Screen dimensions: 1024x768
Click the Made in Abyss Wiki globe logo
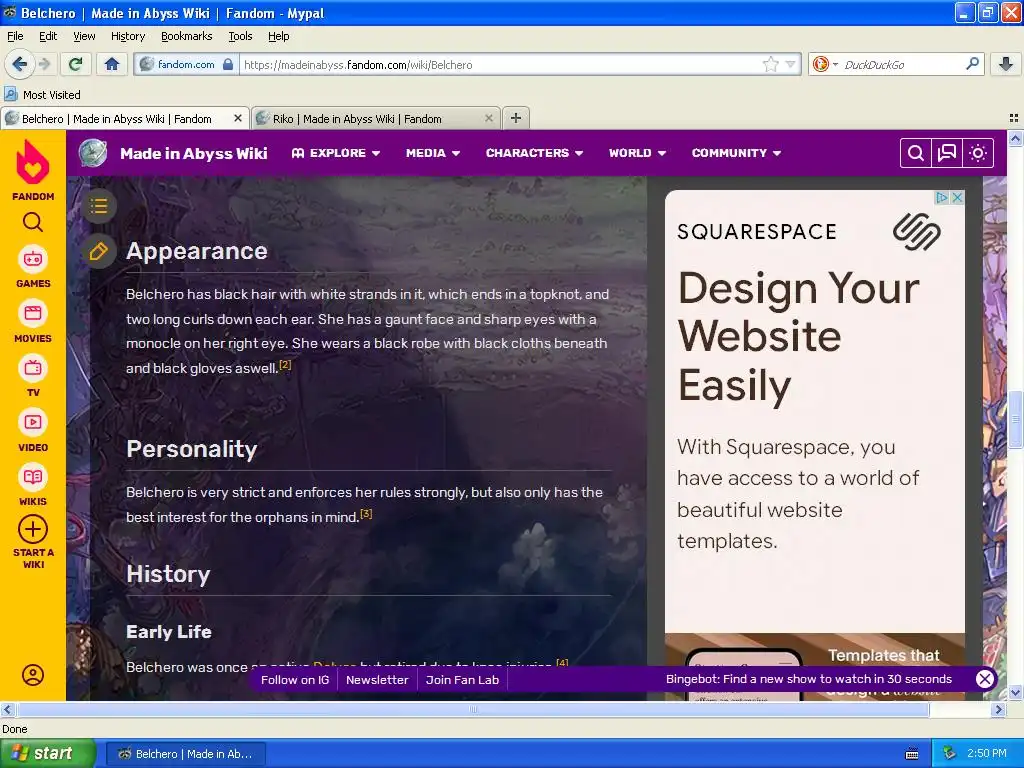[x=93, y=153]
